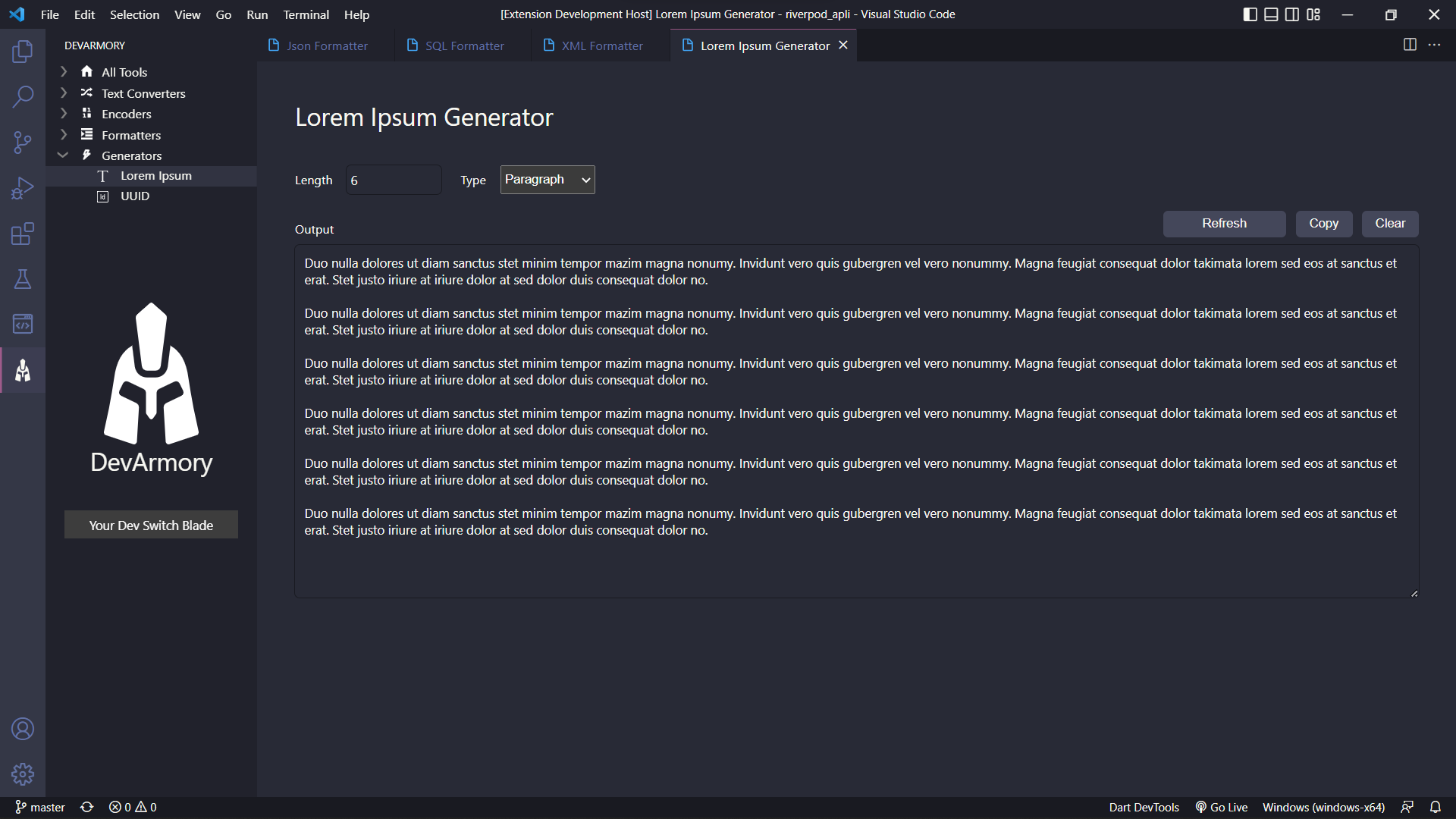Open the Terminal menu
1456x819 pixels.
pos(306,14)
